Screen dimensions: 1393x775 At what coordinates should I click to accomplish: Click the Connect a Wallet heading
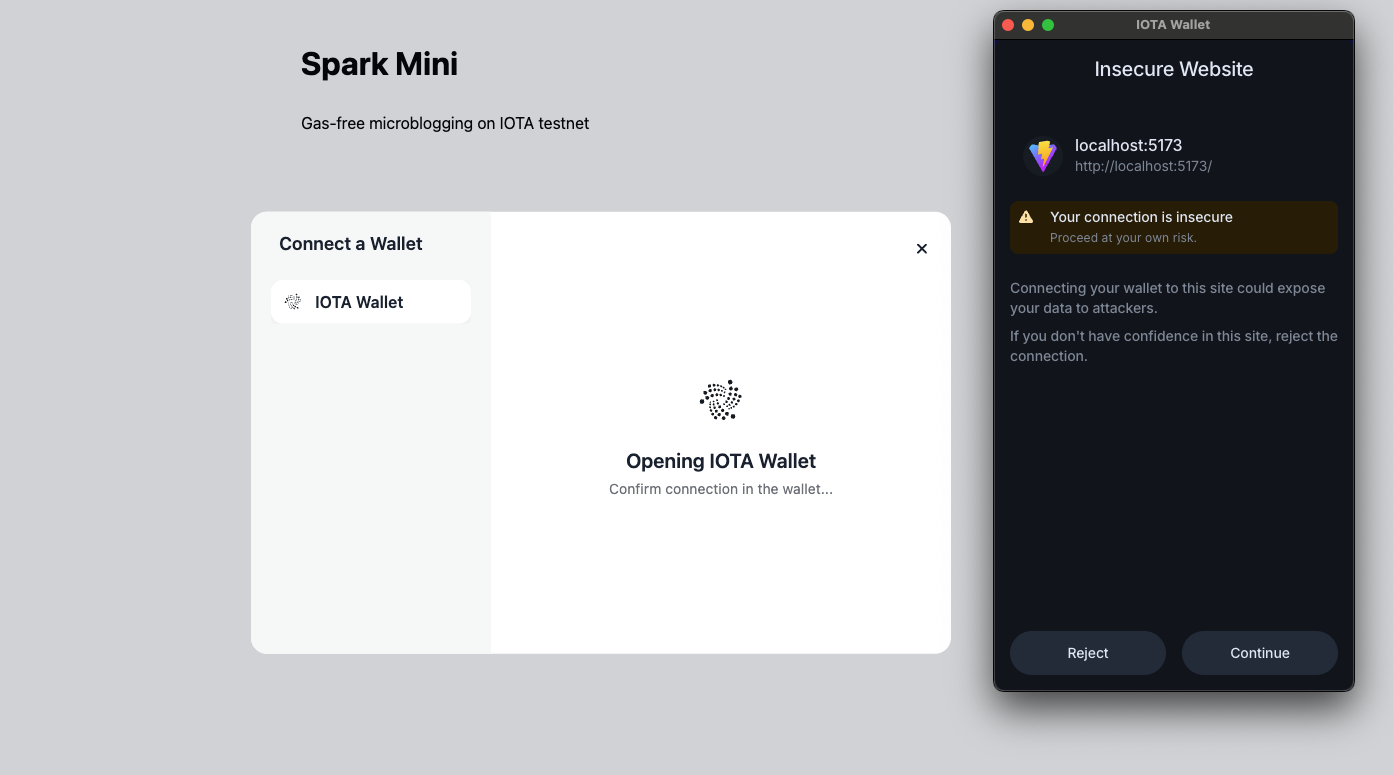click(351, 244)
